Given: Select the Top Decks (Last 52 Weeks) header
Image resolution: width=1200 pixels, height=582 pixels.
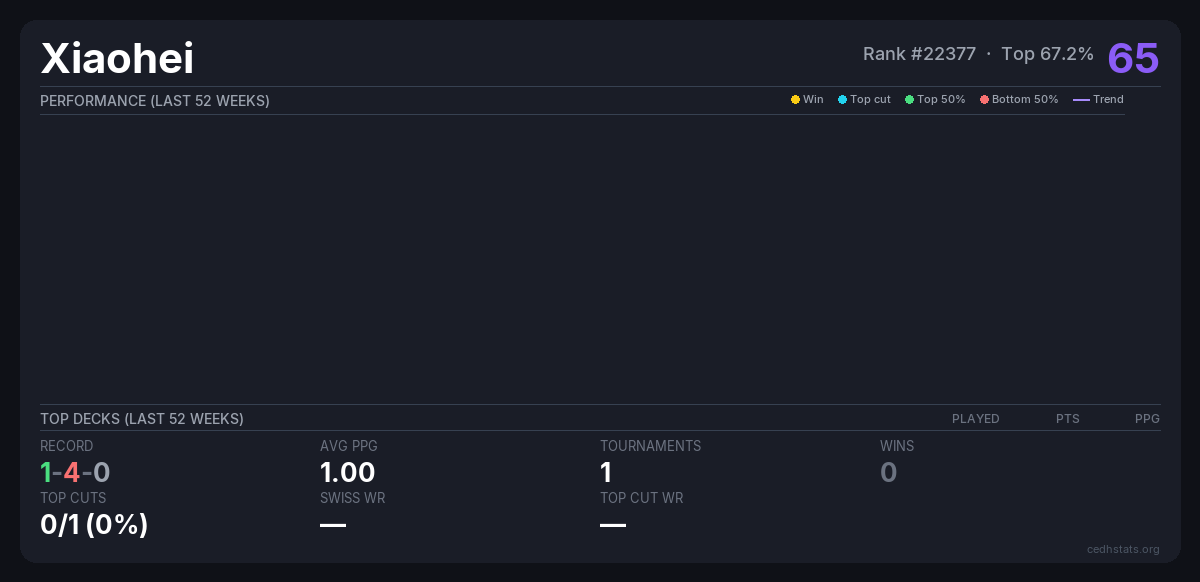Looking at the screenshot, I should [x=142, y=419].
